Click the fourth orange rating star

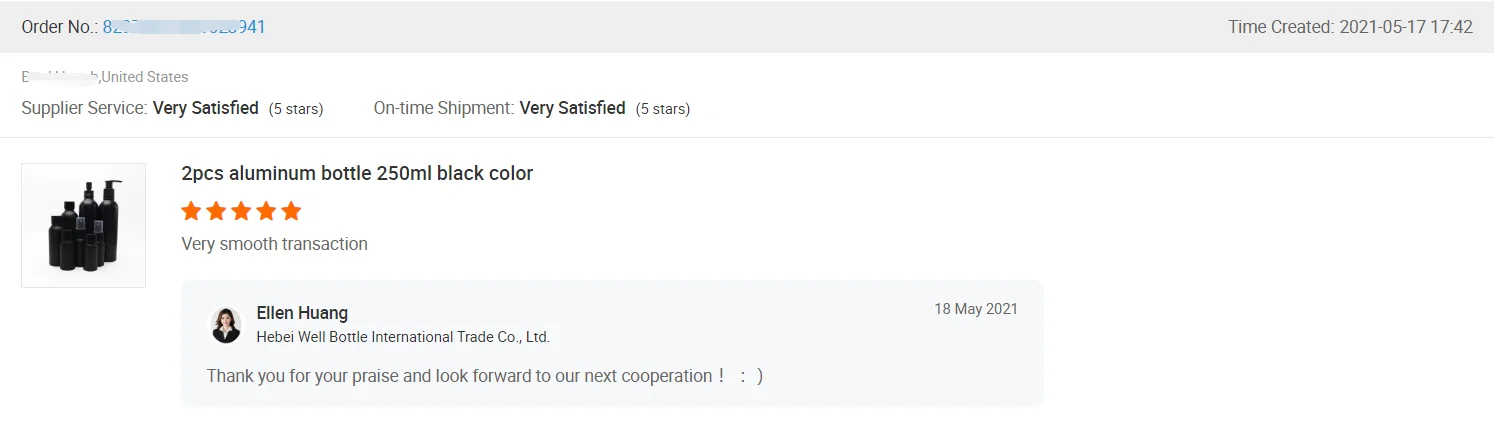(x=266, y=211)
